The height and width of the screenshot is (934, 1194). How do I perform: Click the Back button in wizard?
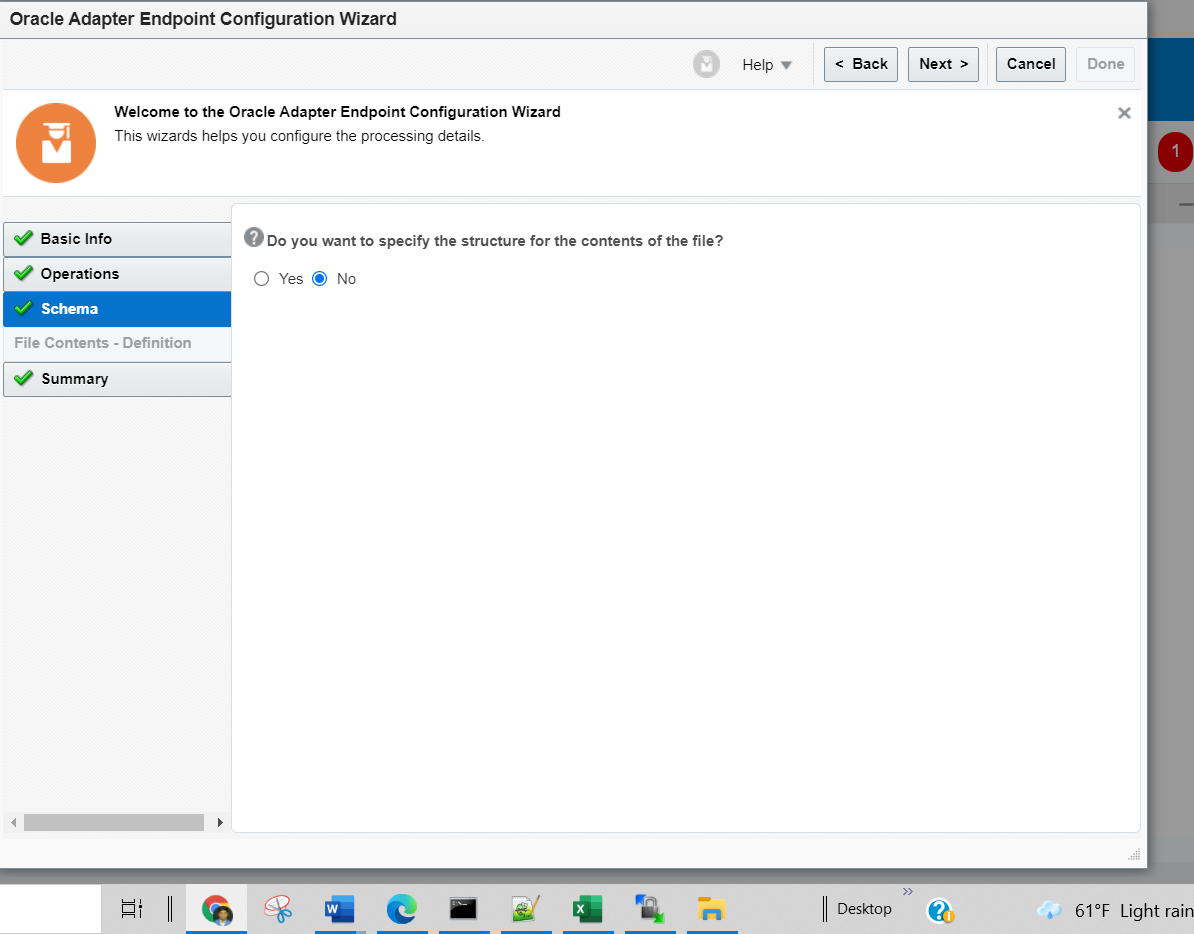coord(860,64)
